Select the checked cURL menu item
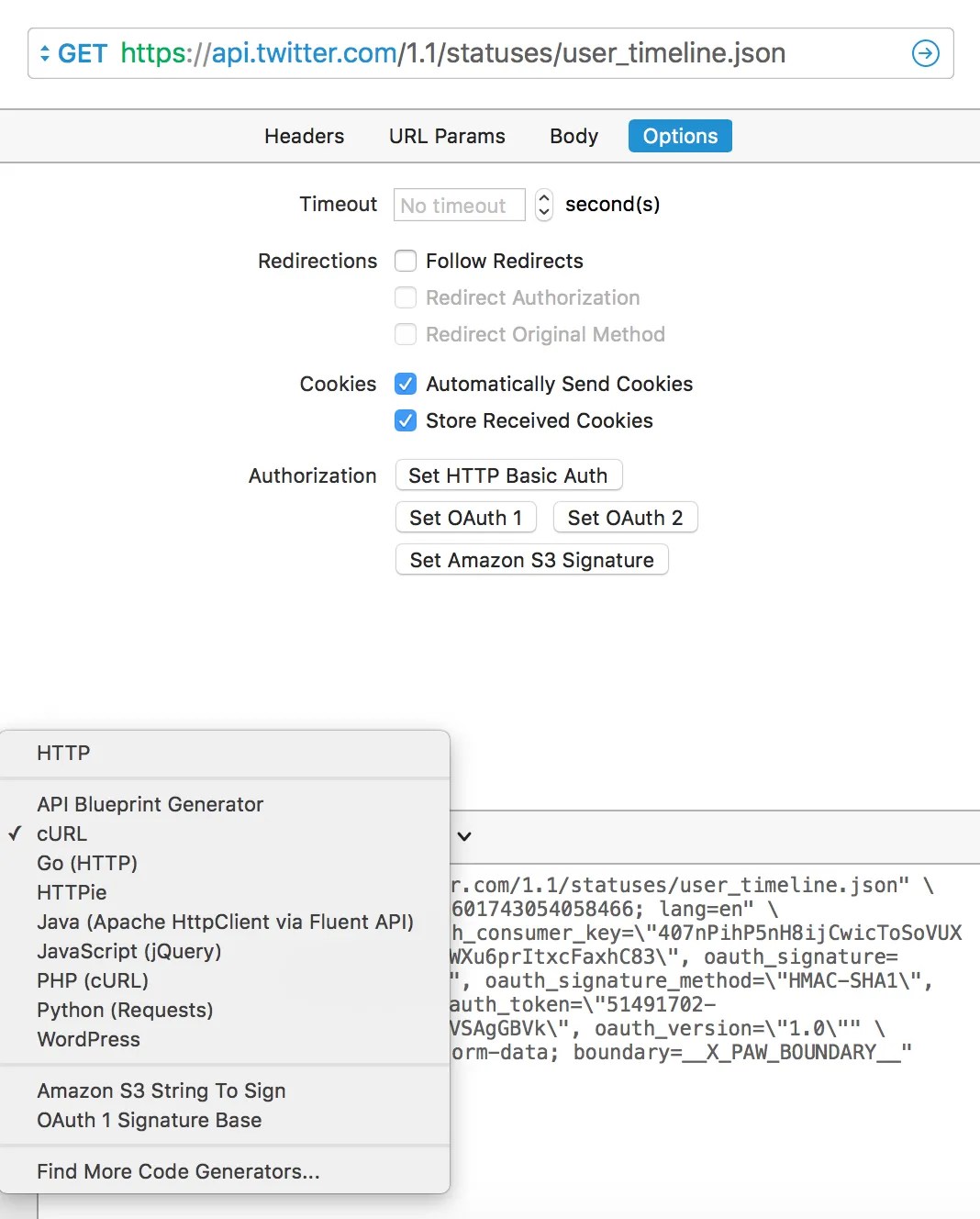980x1219 pixels. click(225, 833)
